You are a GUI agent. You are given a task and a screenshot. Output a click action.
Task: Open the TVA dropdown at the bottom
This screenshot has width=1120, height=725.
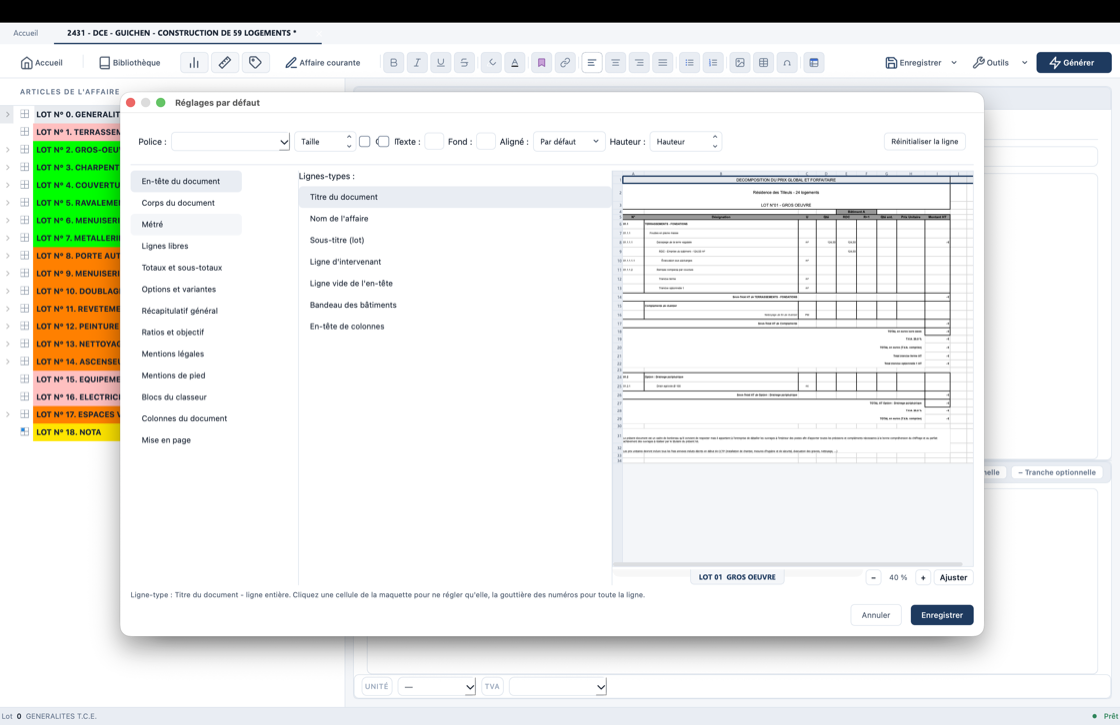(x=558, y=686)
